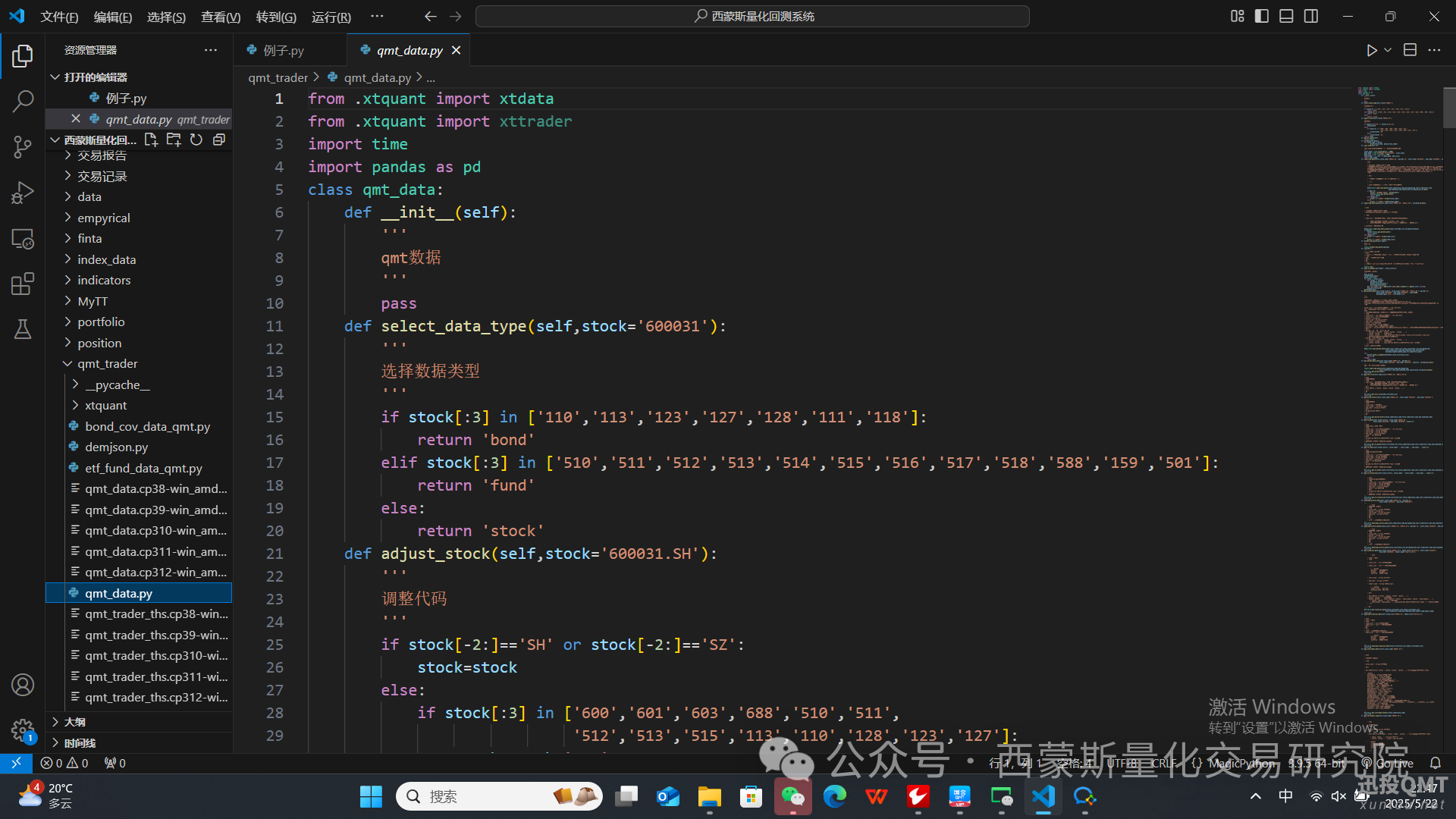This screenshot has width=1456, height=819.
Task: Open the Manage gear menu
Action: pyautogui.click(x=23, y=730)
